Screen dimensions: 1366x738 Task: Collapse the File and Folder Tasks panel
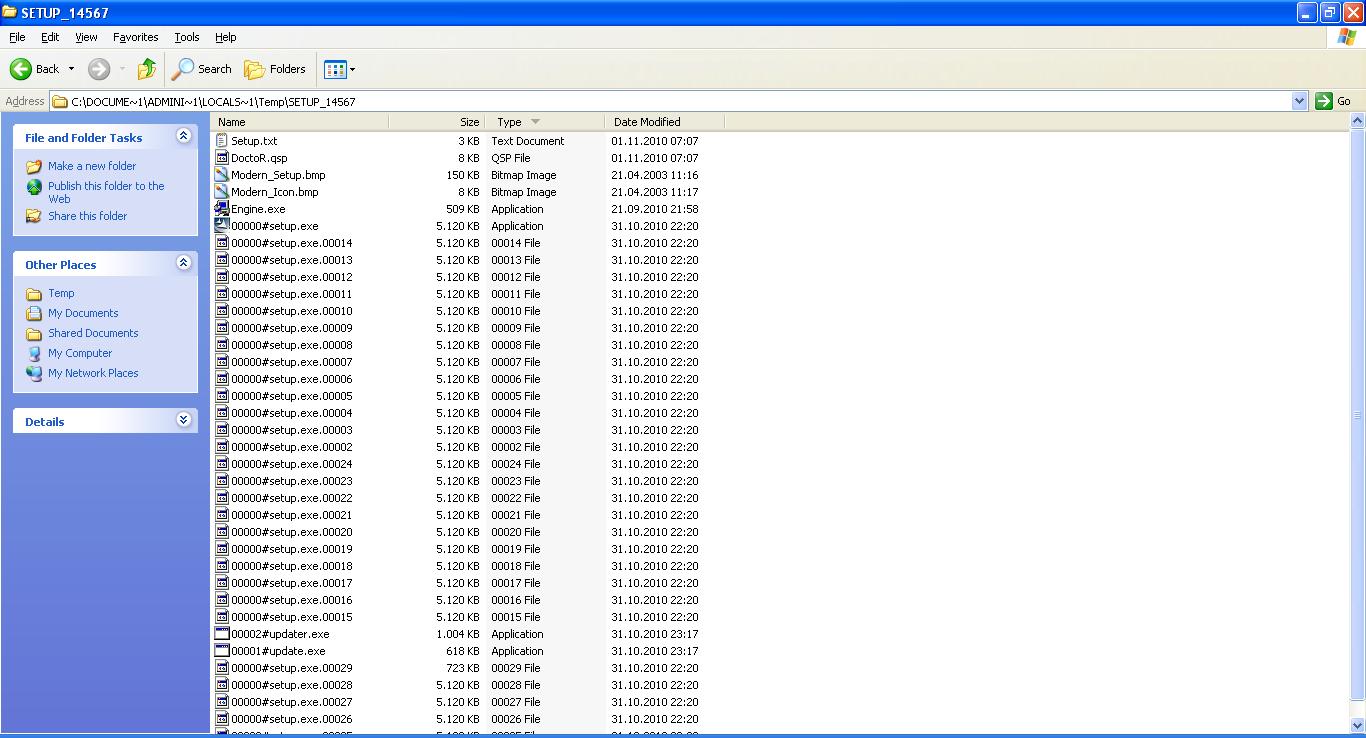pos(183,136)
